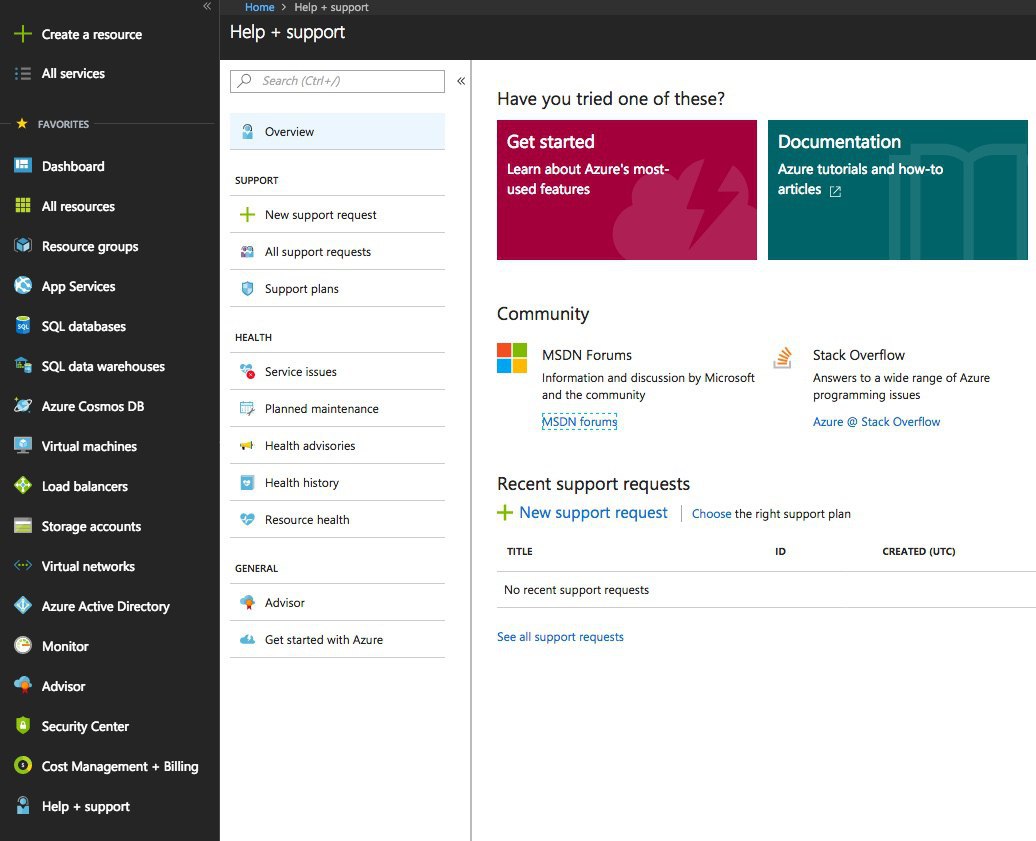Open the Documentation tile
Screen dimensions: 1036x841
(897, 190)
